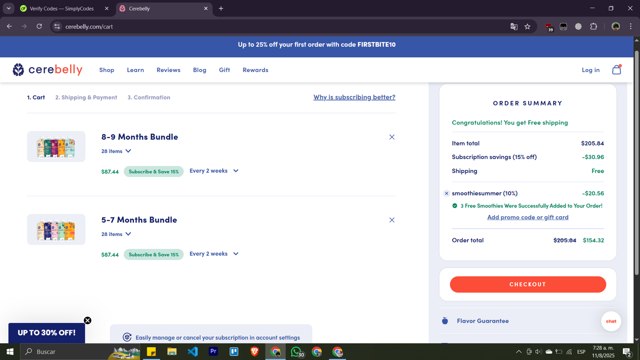
Task: Click the 2. Shipping & Payment step
Action: tap(86, 97)
